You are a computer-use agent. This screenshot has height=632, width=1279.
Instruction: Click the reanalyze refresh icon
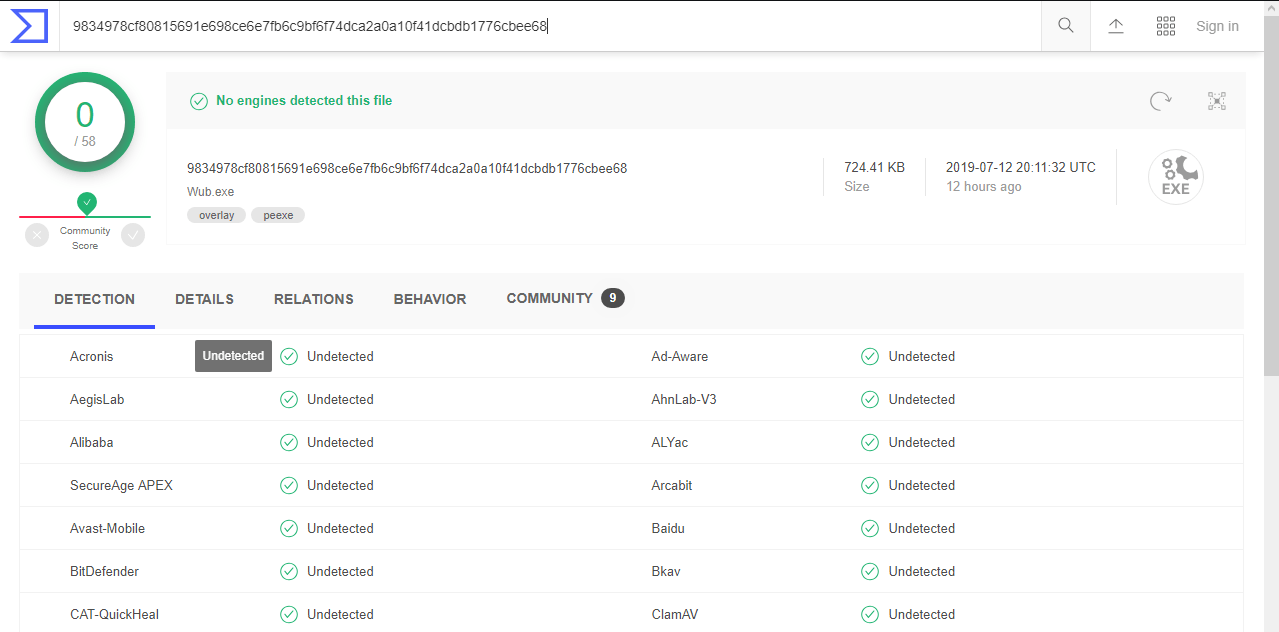[1160, 101]
